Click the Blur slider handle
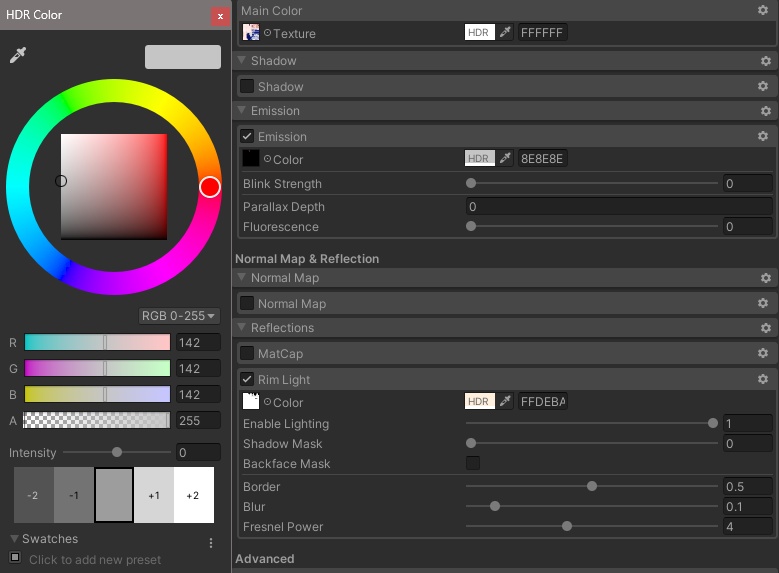Image resolution: width=779 pixels, height=573 pixels. click(495, 506)
